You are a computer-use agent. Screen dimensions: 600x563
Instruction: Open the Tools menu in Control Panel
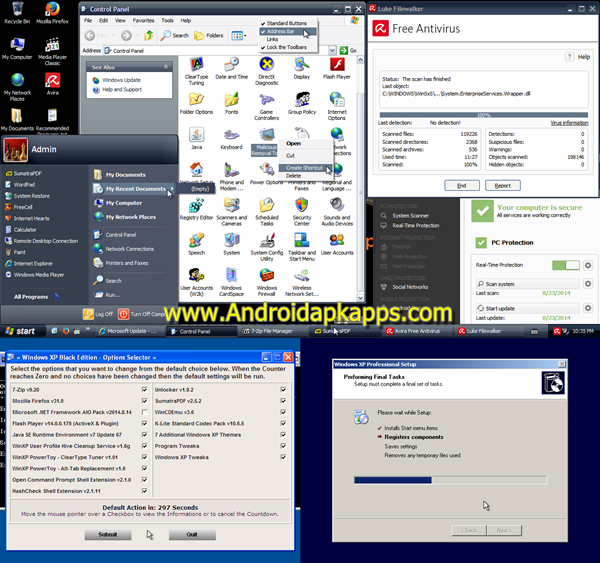(167, 21)
